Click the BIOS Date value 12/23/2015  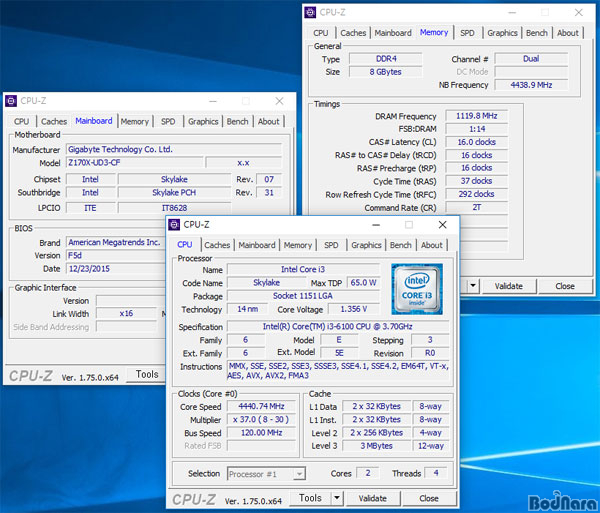(x=116, y=269)
